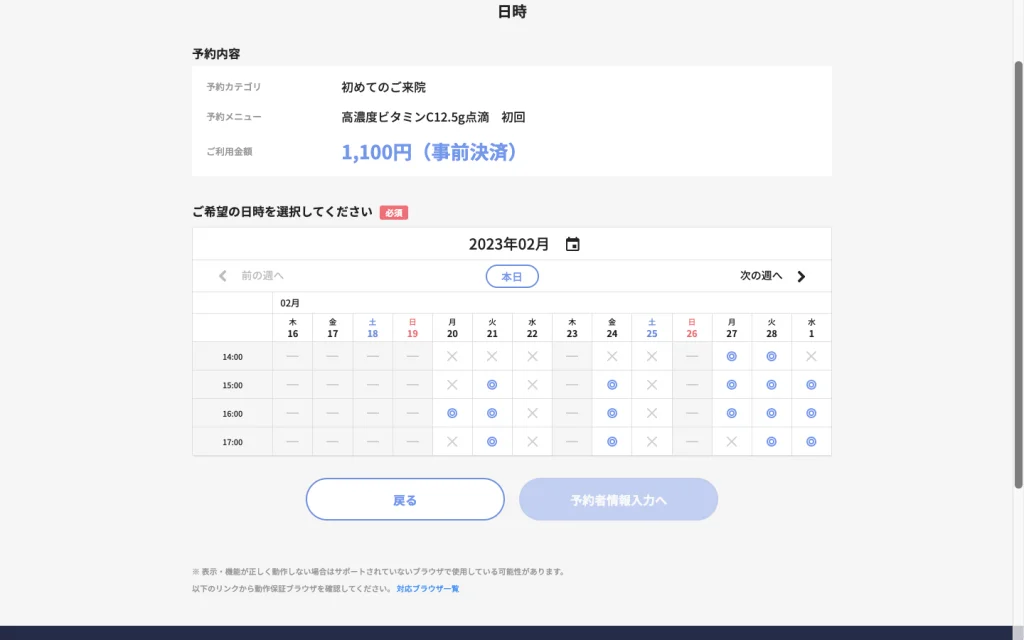Select the 14:00 slot on Tuesday 28
Screen dimensions: 1024x640
[x=771, y=357]
